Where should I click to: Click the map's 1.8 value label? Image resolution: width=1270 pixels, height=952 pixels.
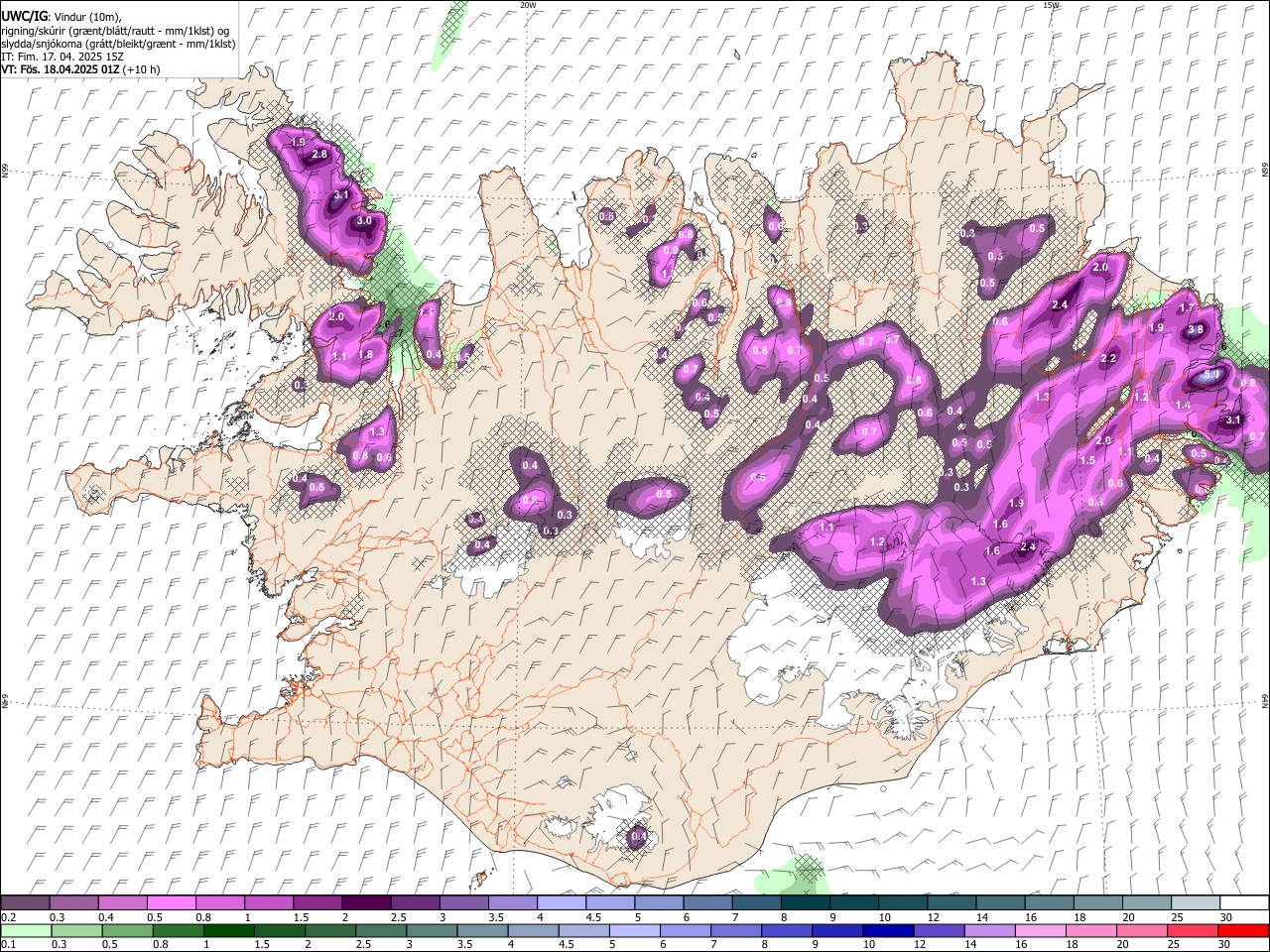click(x=365, y=355)
